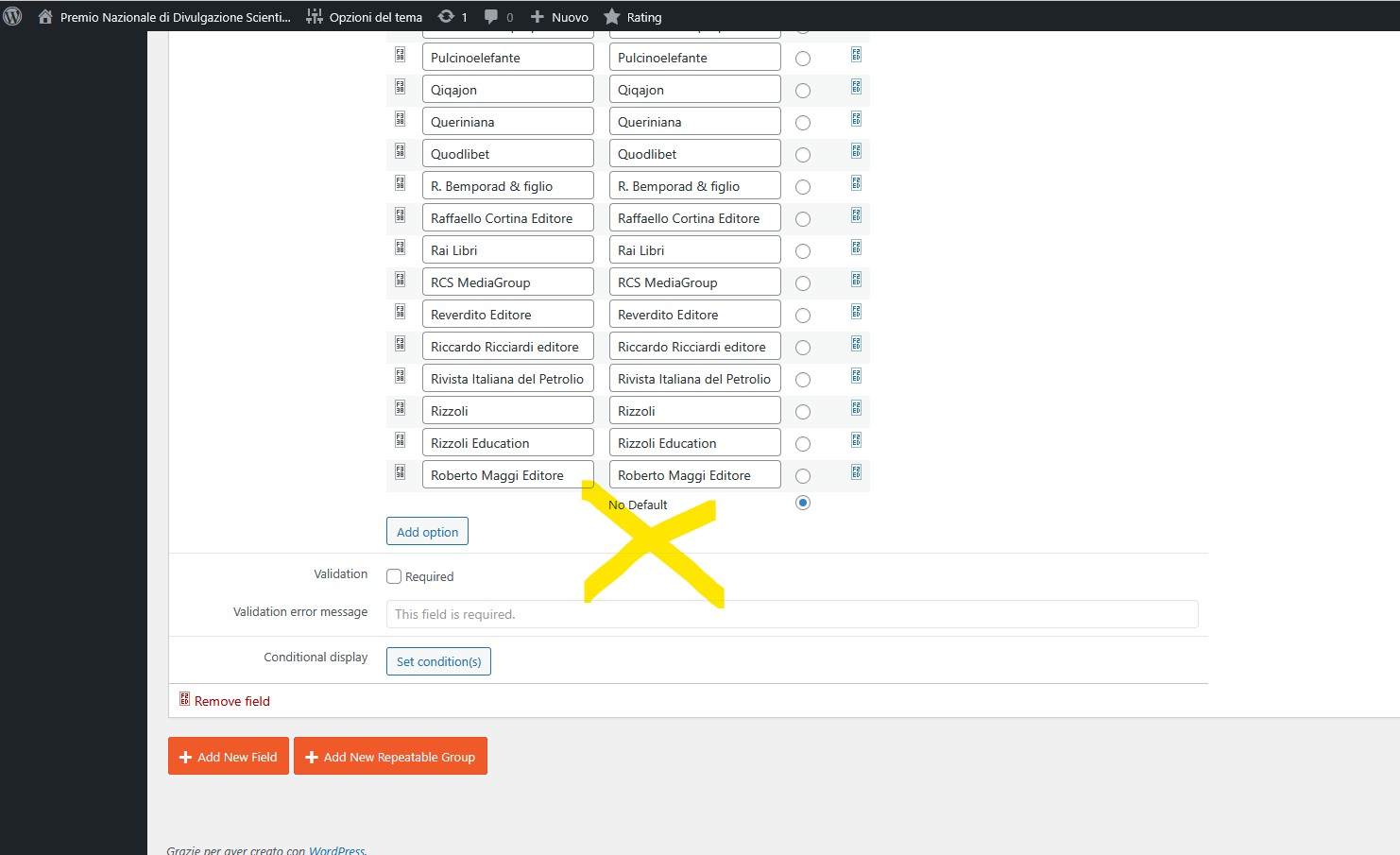Screen dimensions: 1400x855
Task: Follow the WordPress link in the footer
Action: pyautogui.click(x=336, y=850)
